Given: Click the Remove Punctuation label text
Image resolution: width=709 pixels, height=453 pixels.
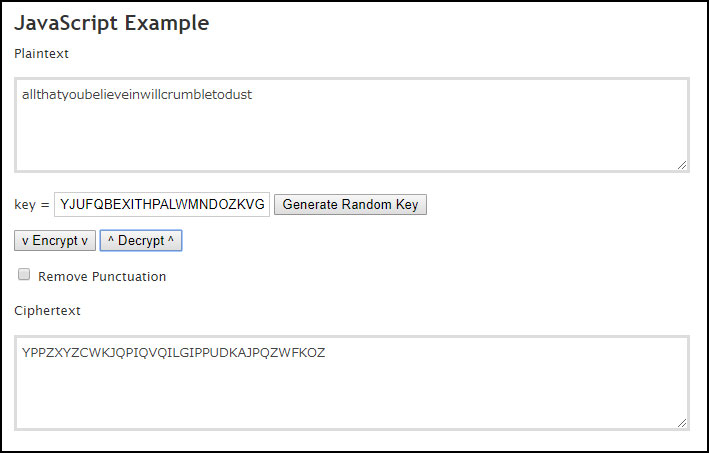Looking at the screenshot, I should coord(102,276).
